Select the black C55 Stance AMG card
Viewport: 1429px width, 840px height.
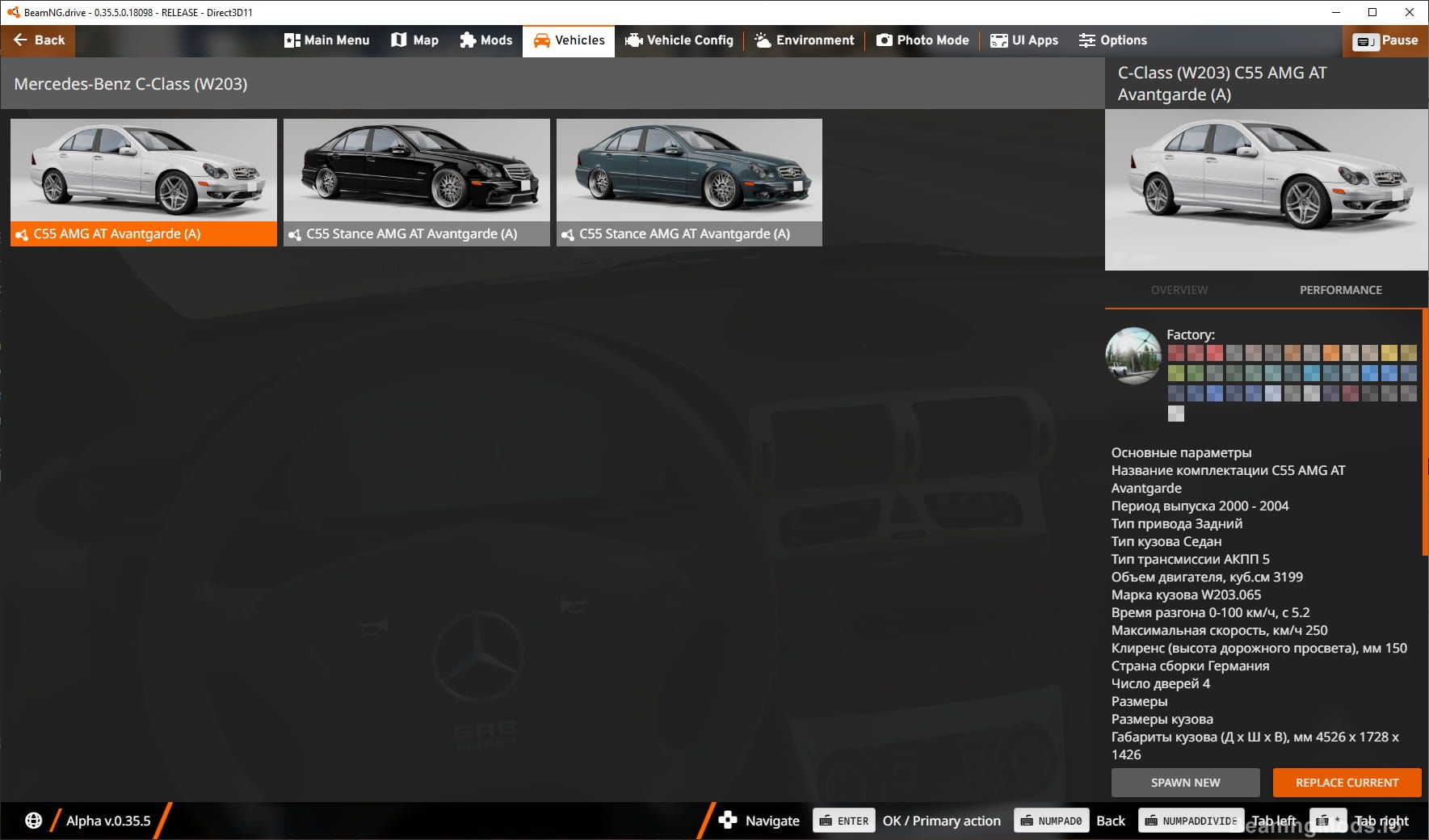[x=417, y=183]
